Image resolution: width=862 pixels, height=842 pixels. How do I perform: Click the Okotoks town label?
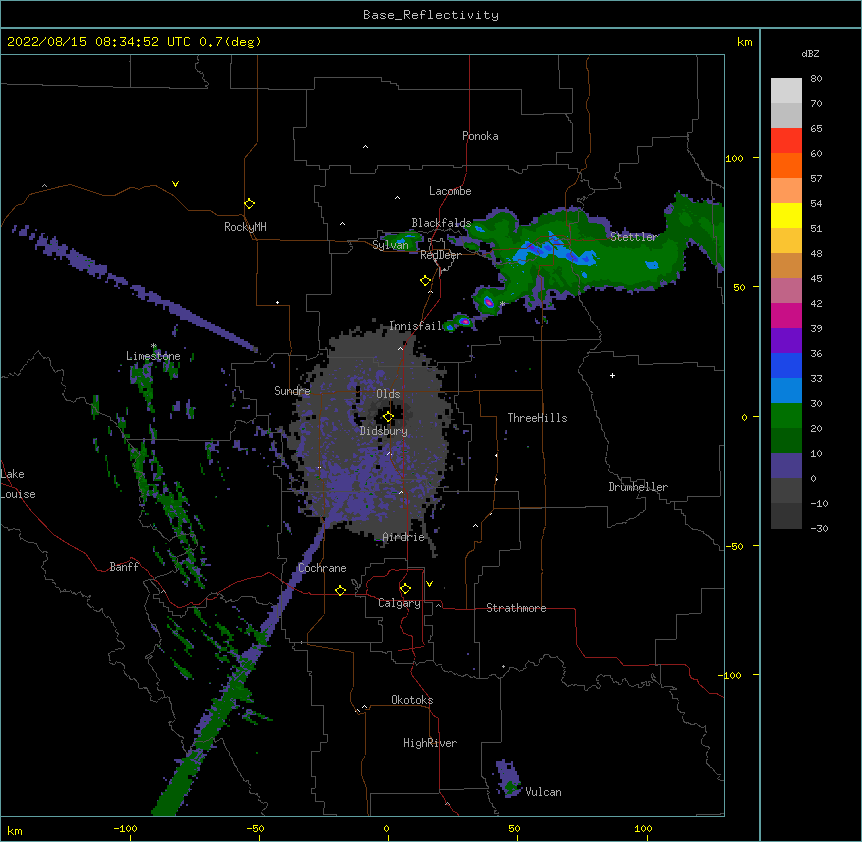pyautogui.click(x=412, y=700)
